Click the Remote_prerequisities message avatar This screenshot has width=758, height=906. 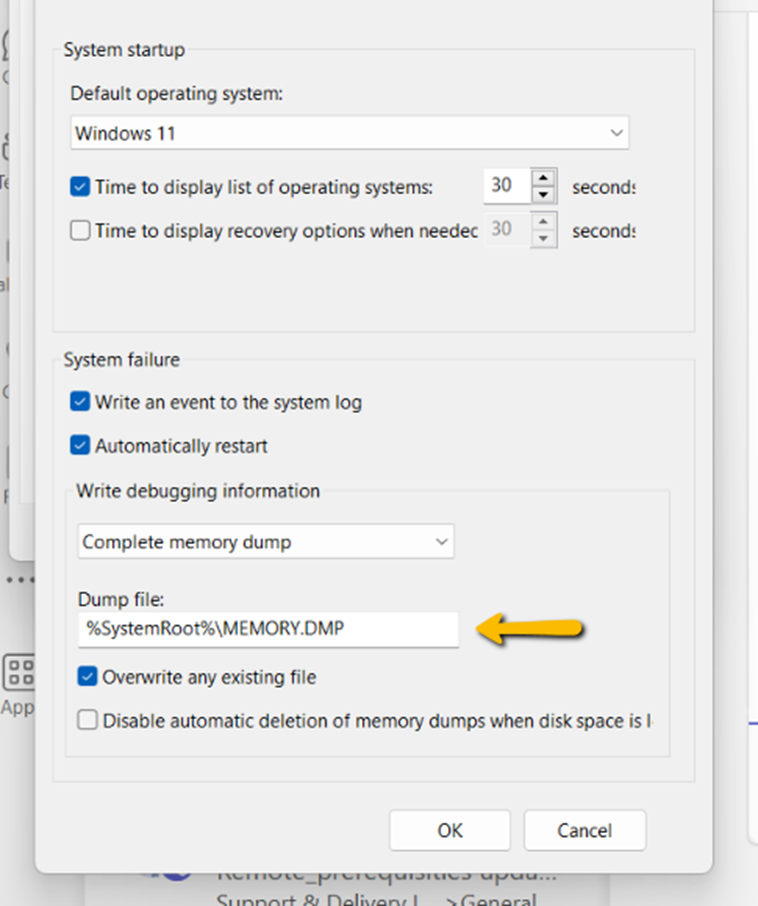pyautogui.click(x=175, y=872)
